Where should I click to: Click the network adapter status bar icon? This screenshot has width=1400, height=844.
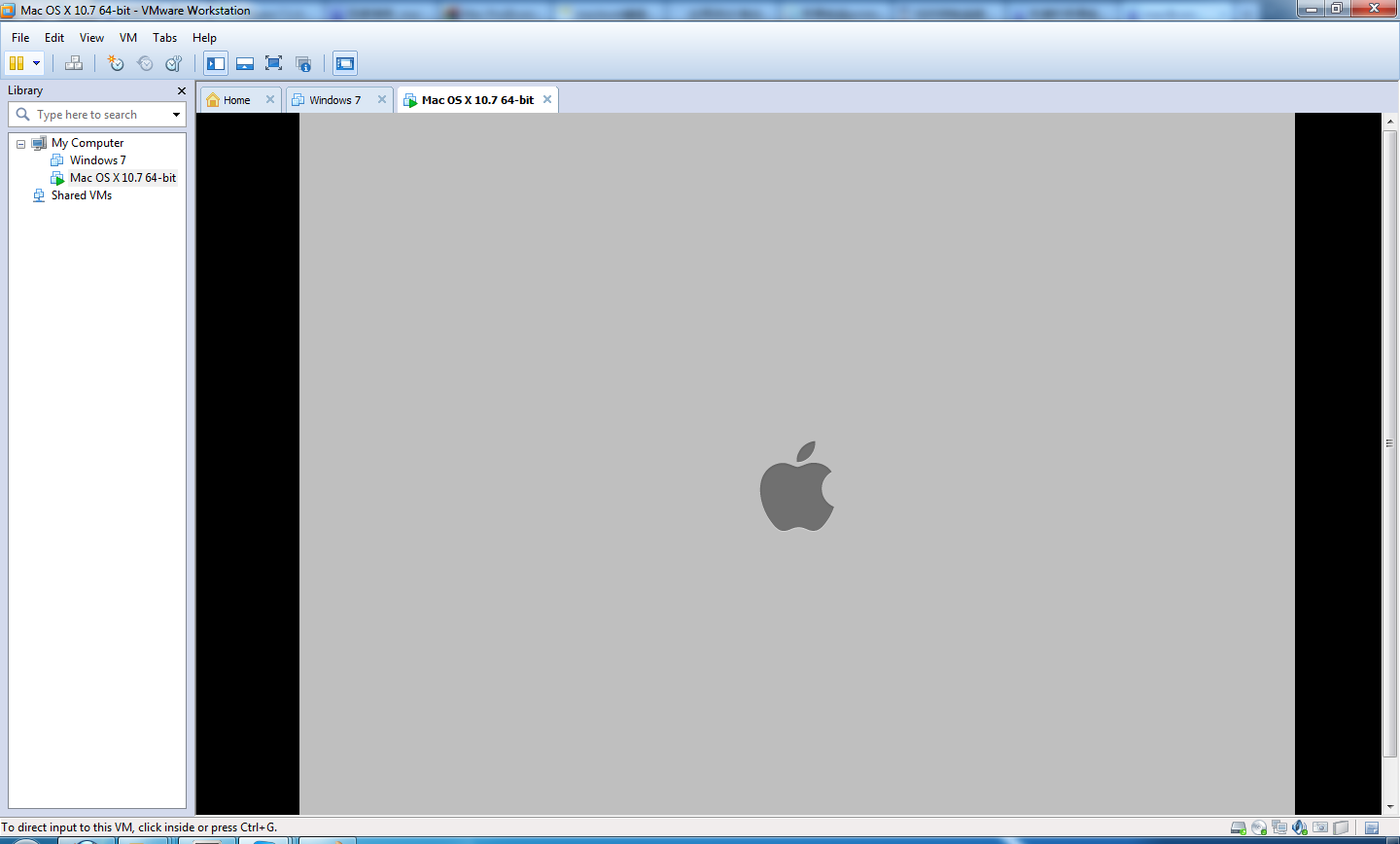[x=1279, y=828]
